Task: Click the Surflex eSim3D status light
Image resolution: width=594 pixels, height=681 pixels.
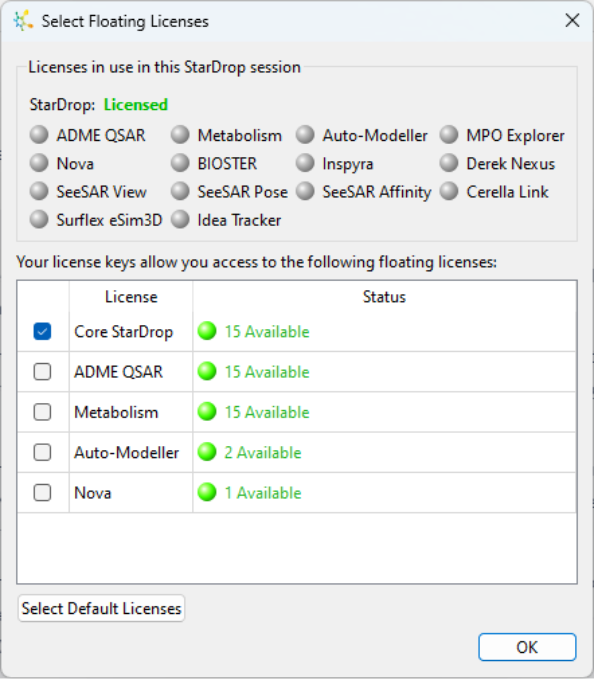Action: (39, 220)
